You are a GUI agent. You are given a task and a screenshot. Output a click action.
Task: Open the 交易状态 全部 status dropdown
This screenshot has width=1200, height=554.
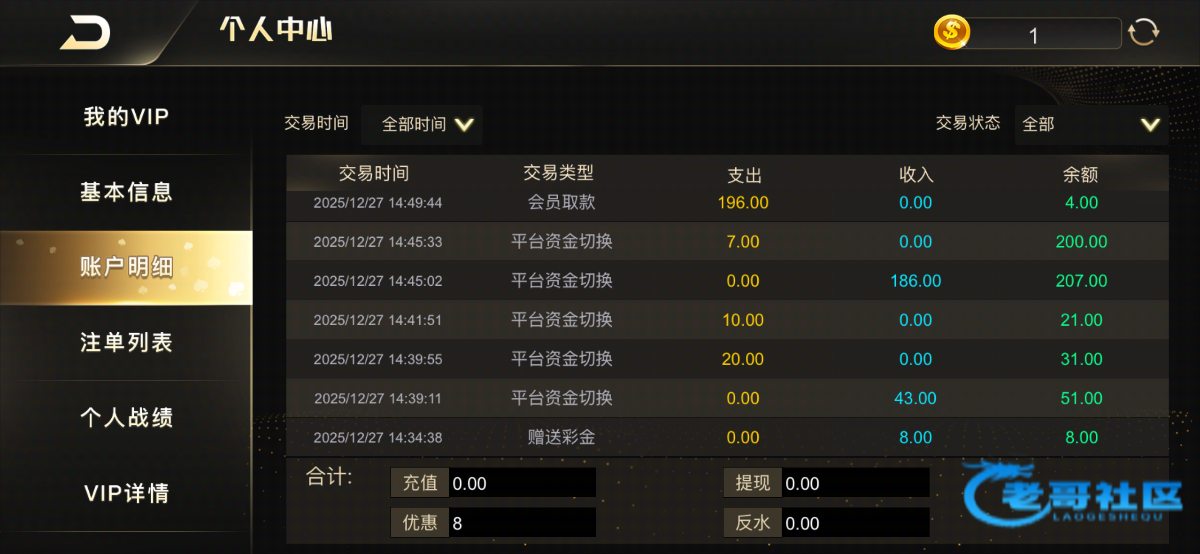tap(1090, 124)
